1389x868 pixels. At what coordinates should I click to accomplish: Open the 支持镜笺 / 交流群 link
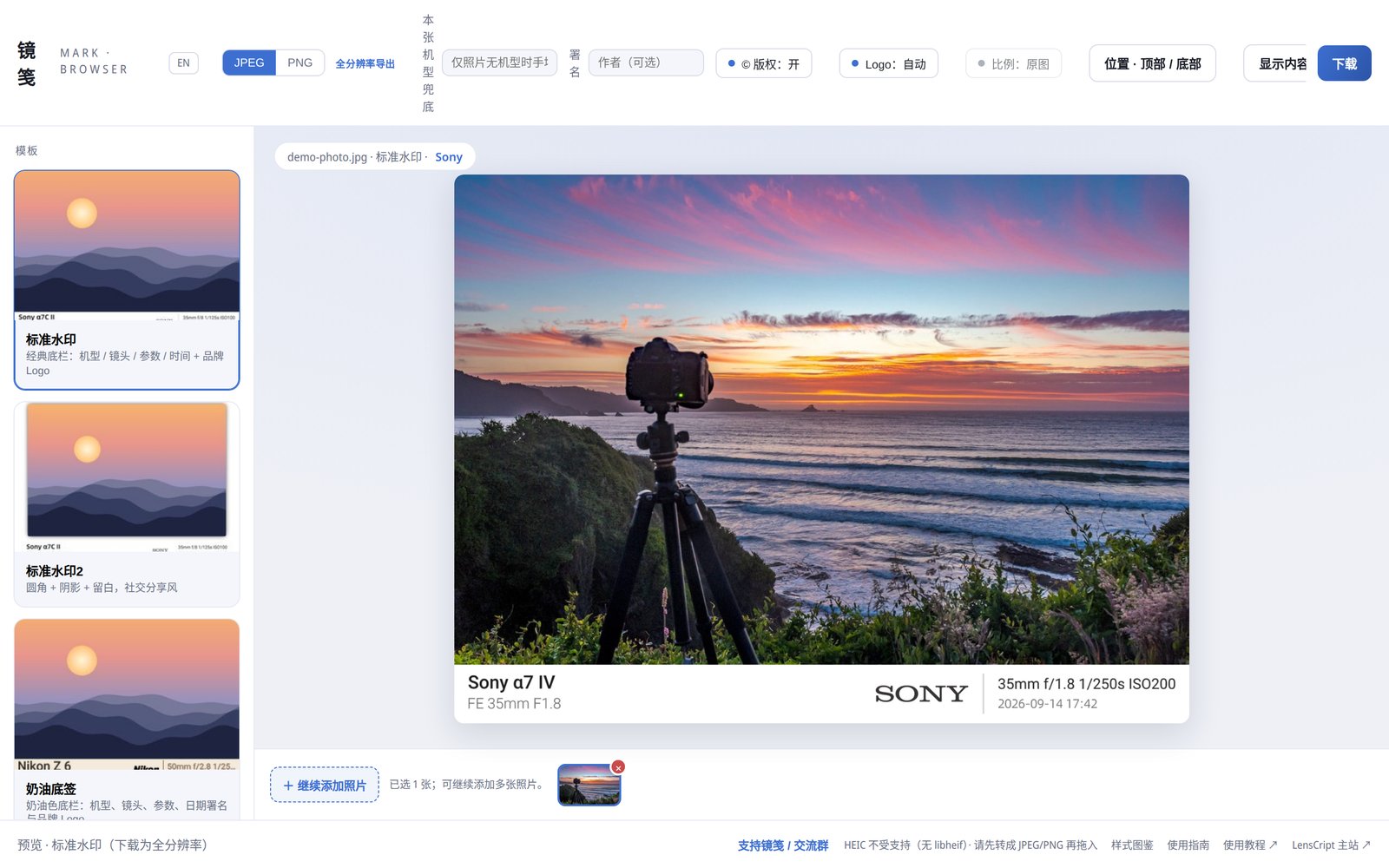coord(783,845)
